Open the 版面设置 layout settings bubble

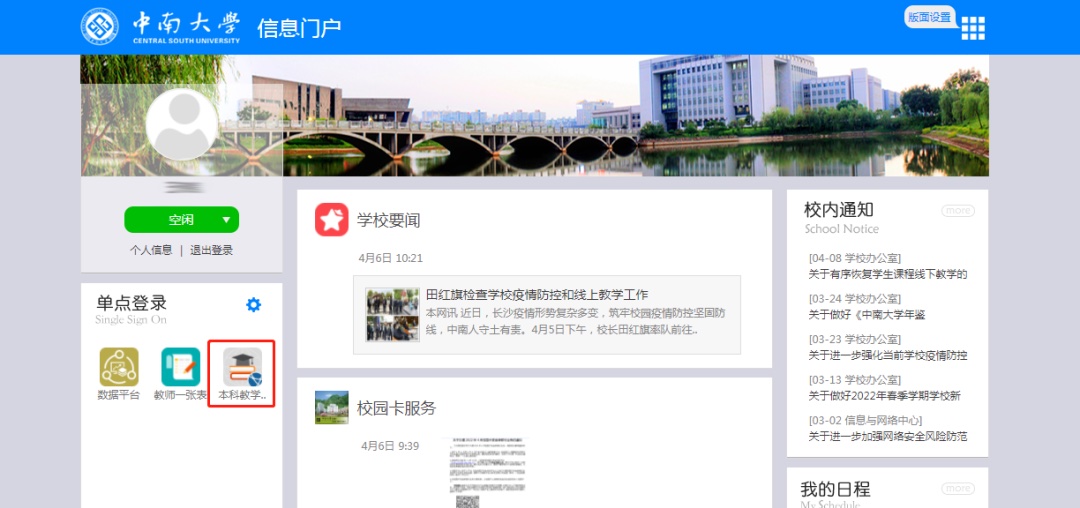click(x=929, y=17)
